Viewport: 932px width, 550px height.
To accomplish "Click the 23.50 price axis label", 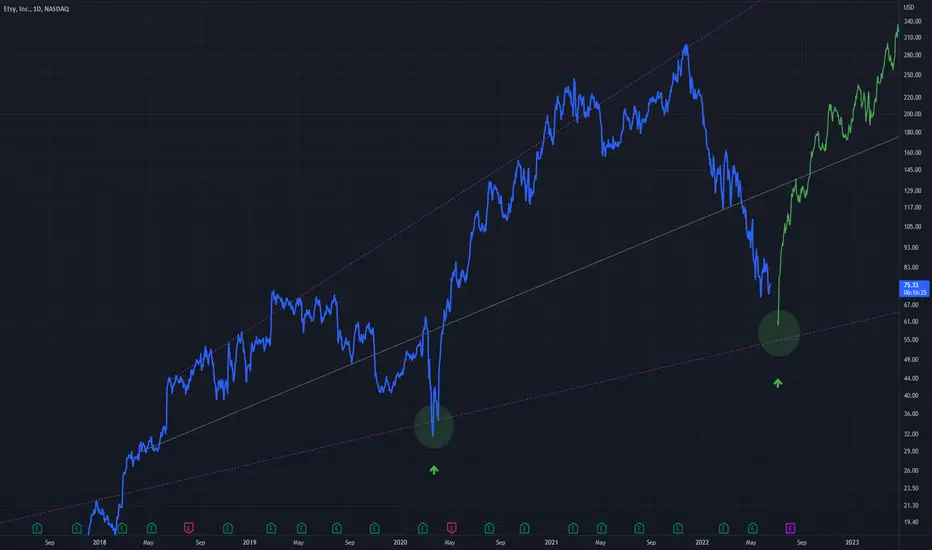I will [x=911, y=488].
